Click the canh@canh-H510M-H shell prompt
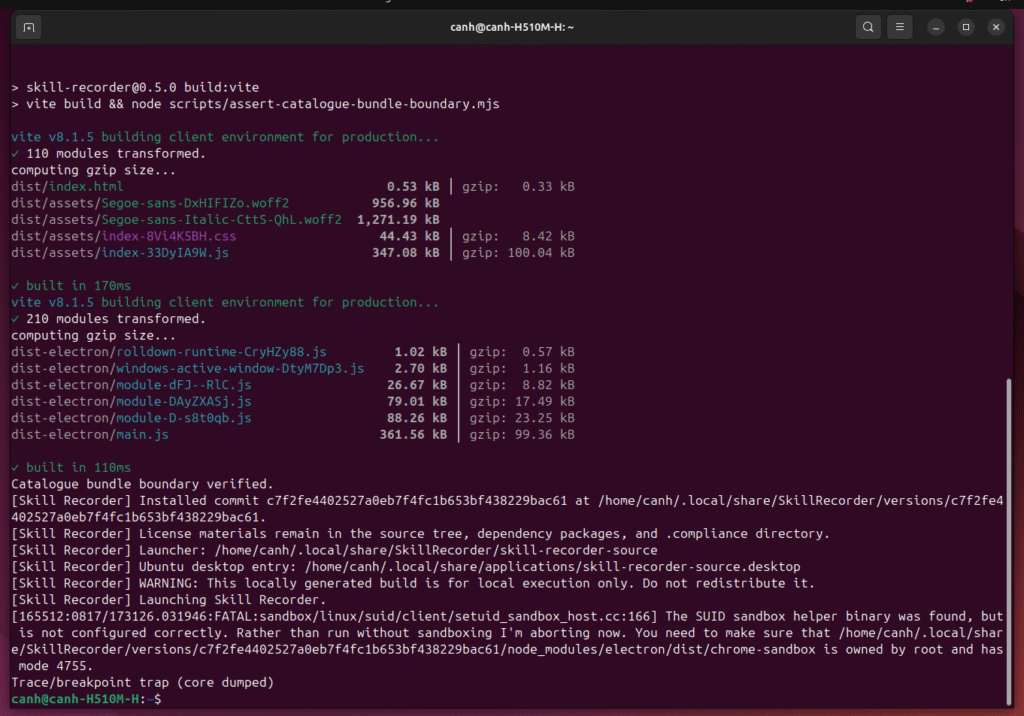The height and width of the screenshot is (716, 1024). [x=86, y=699]
